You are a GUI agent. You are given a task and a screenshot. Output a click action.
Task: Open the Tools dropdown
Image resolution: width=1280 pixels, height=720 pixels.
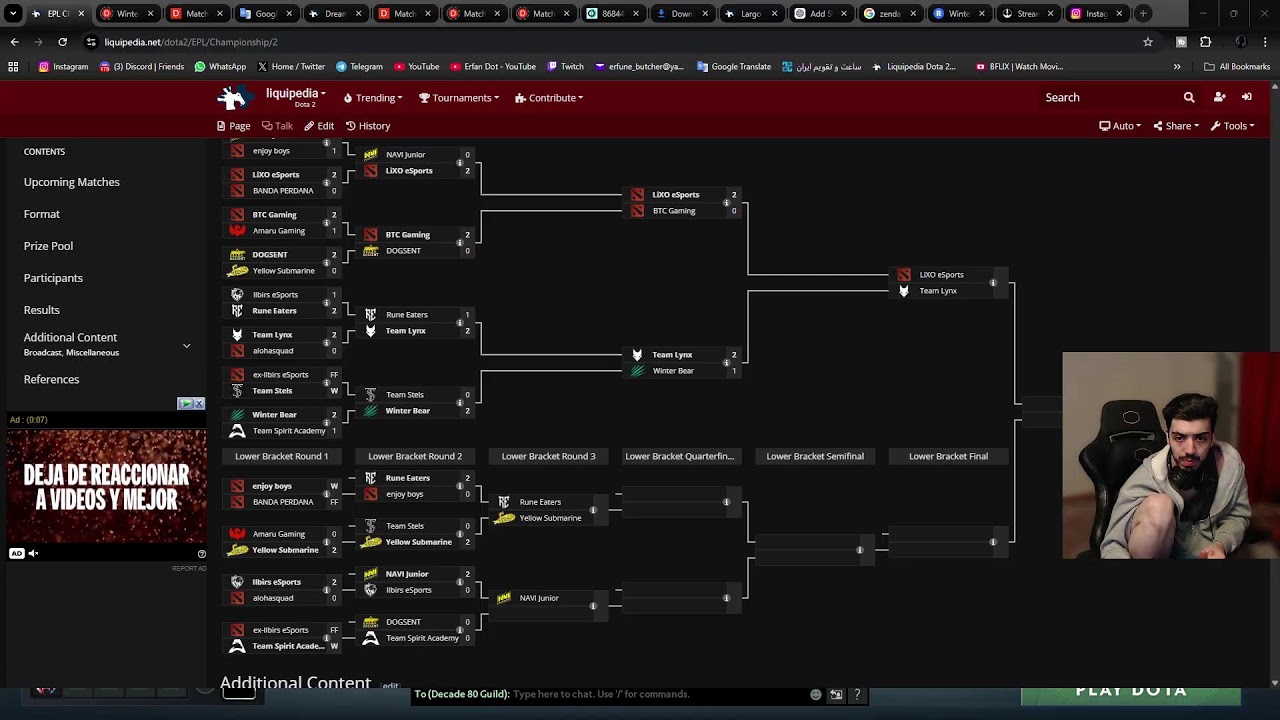tap(1232, 126)
